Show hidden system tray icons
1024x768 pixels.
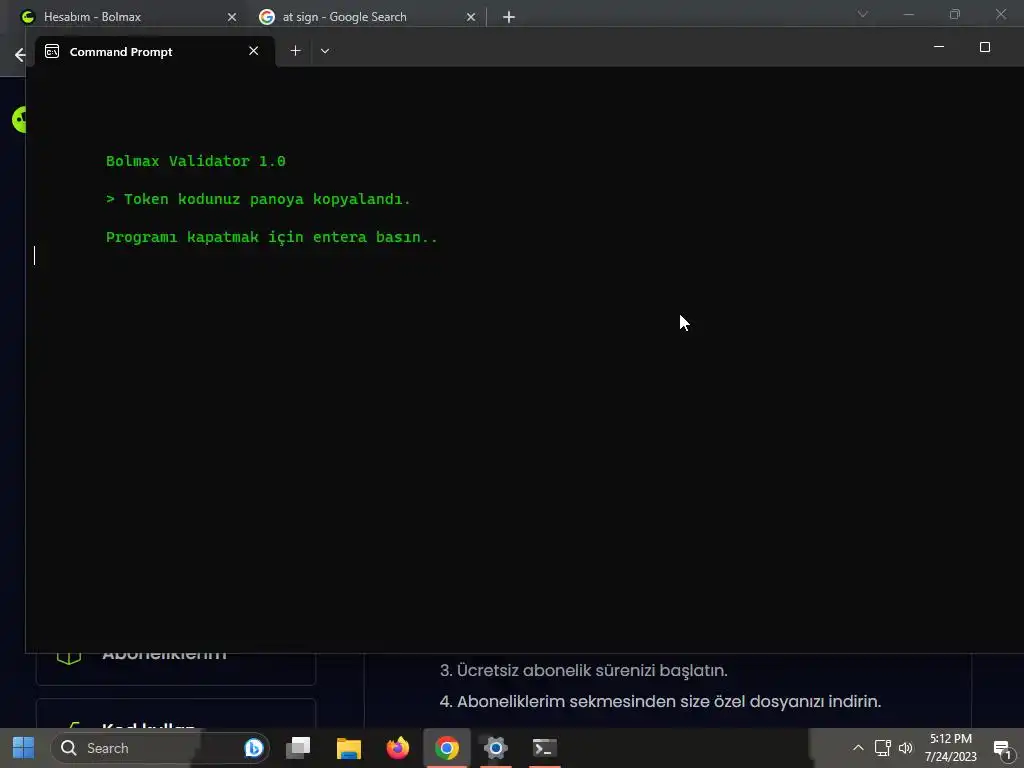[x=858, y=748]
